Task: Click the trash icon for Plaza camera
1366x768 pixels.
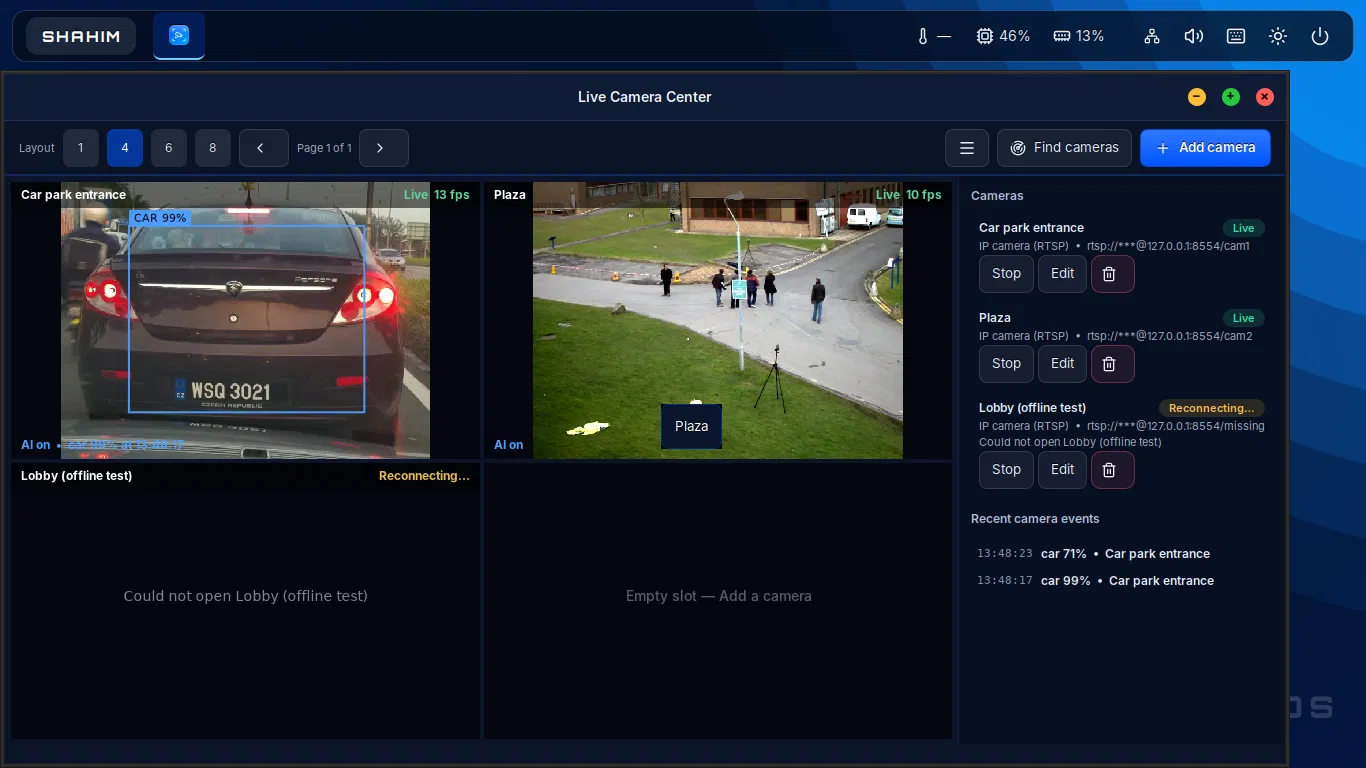Action: 1112,364
